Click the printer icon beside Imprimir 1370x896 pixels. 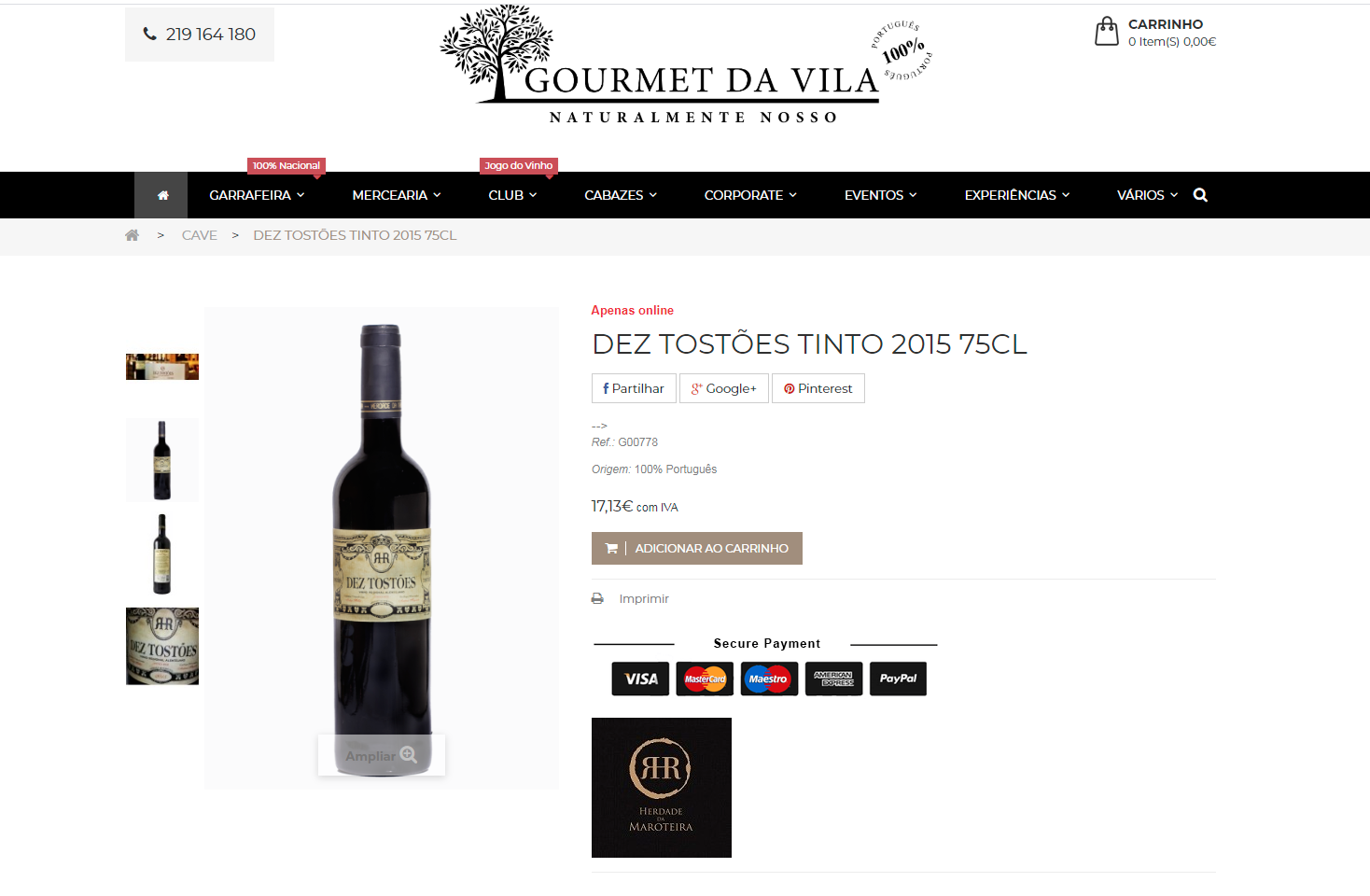tap(597, 598)
